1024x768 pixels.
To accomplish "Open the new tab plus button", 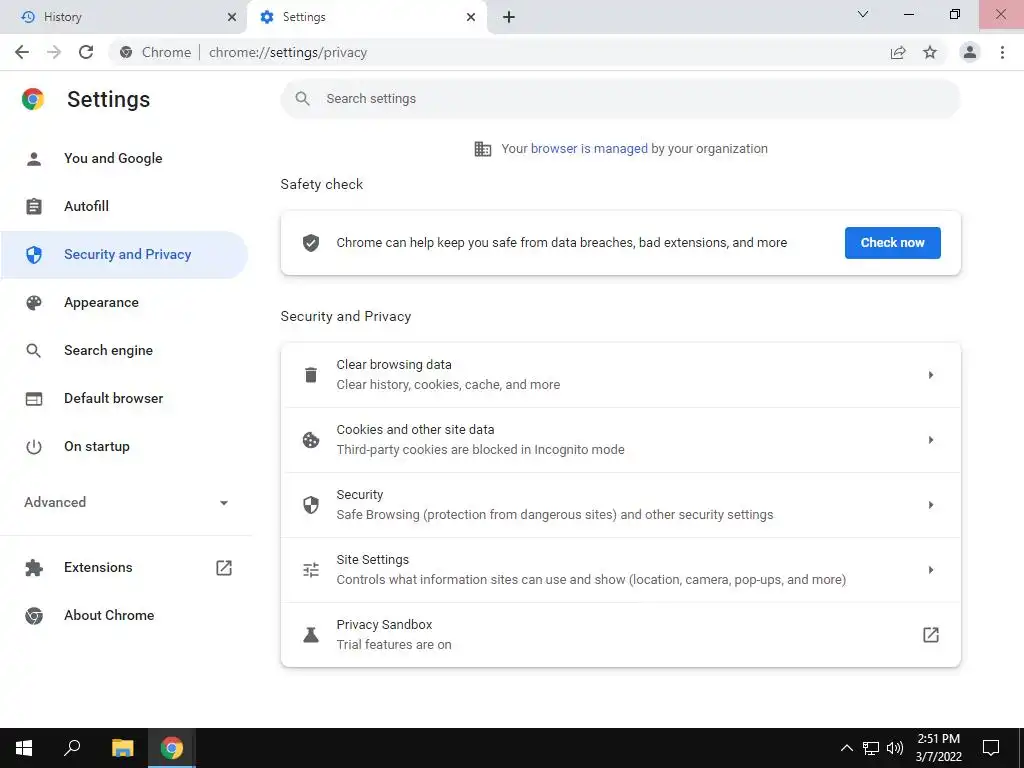I will [x=509, y=17].
